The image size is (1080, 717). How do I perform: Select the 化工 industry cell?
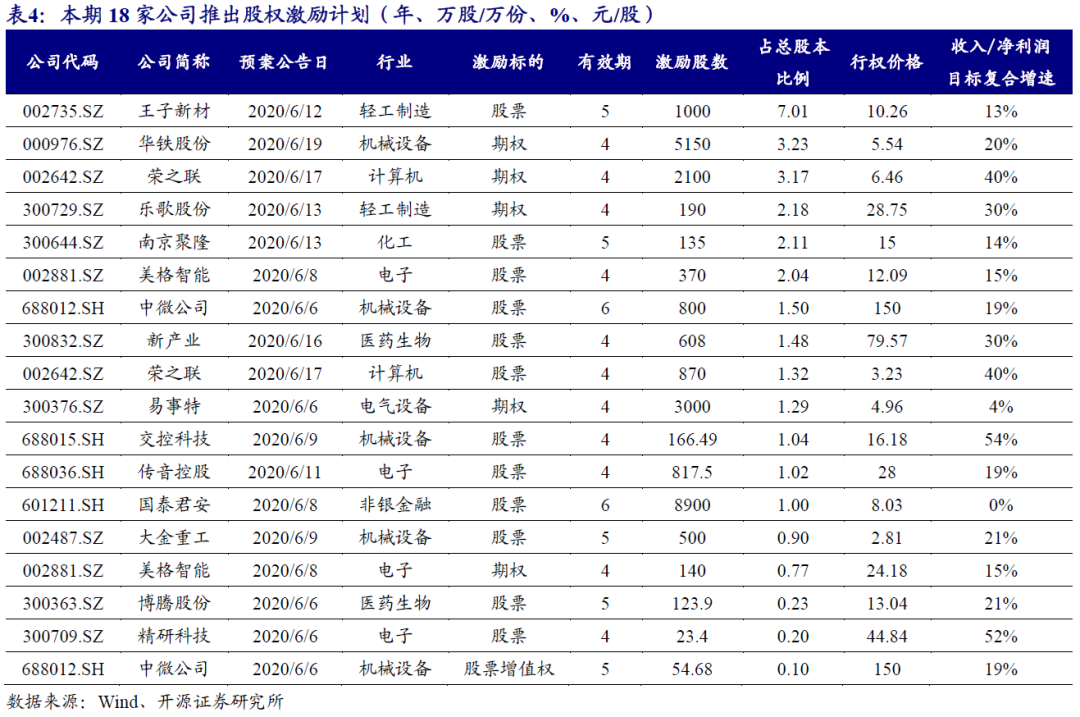click(x=395, y=242)
